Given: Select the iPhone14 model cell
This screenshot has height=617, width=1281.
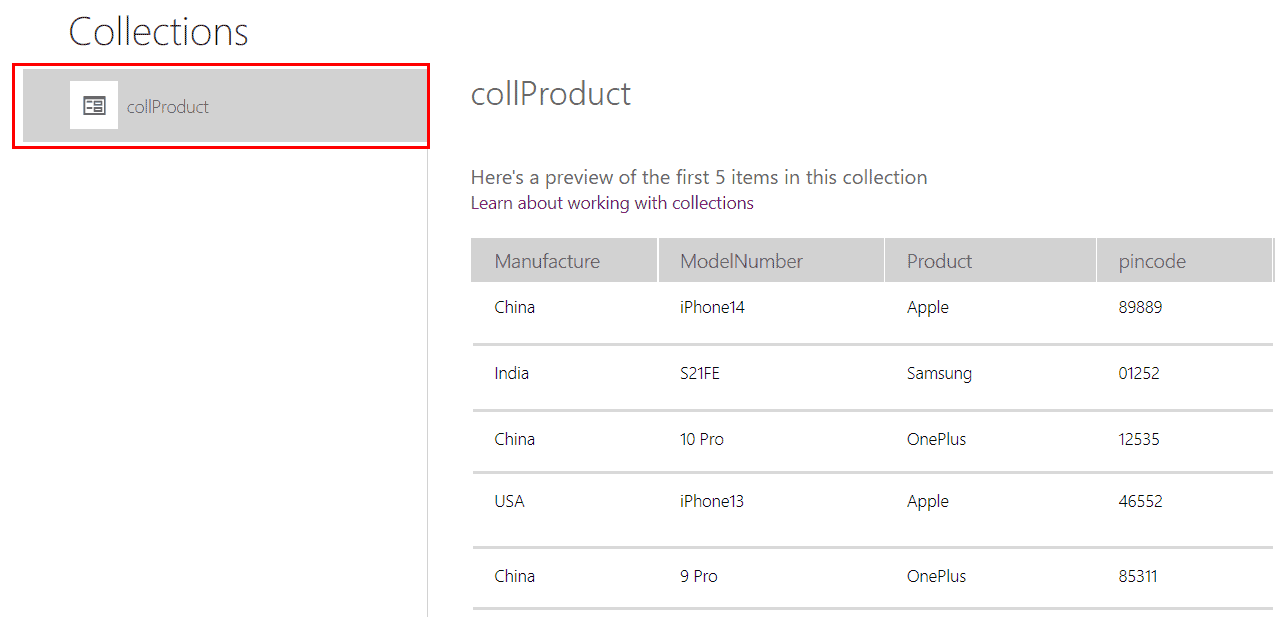Looking at the screenshot, I should pos(712,307).
